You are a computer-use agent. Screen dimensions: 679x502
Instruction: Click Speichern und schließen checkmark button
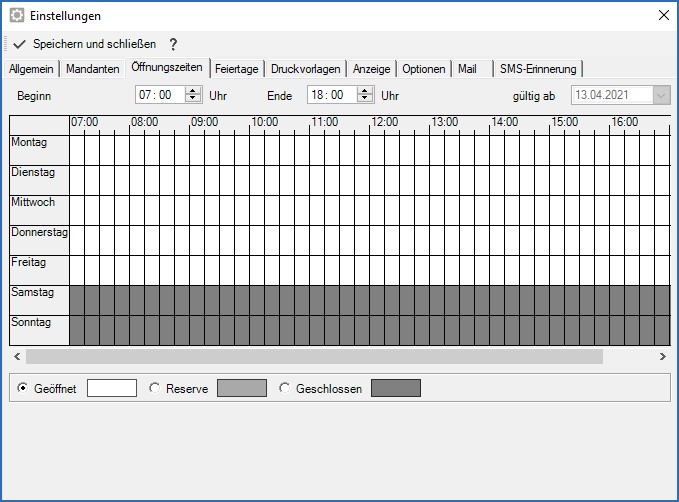(85, 45)
